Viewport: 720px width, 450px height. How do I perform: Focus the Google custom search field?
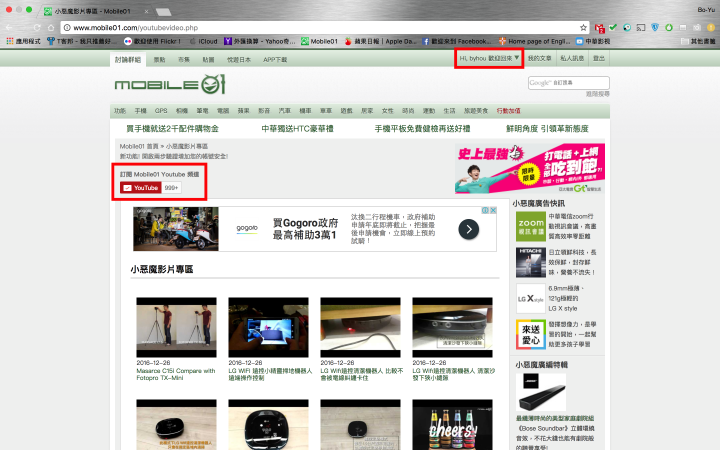pos(568,83)
